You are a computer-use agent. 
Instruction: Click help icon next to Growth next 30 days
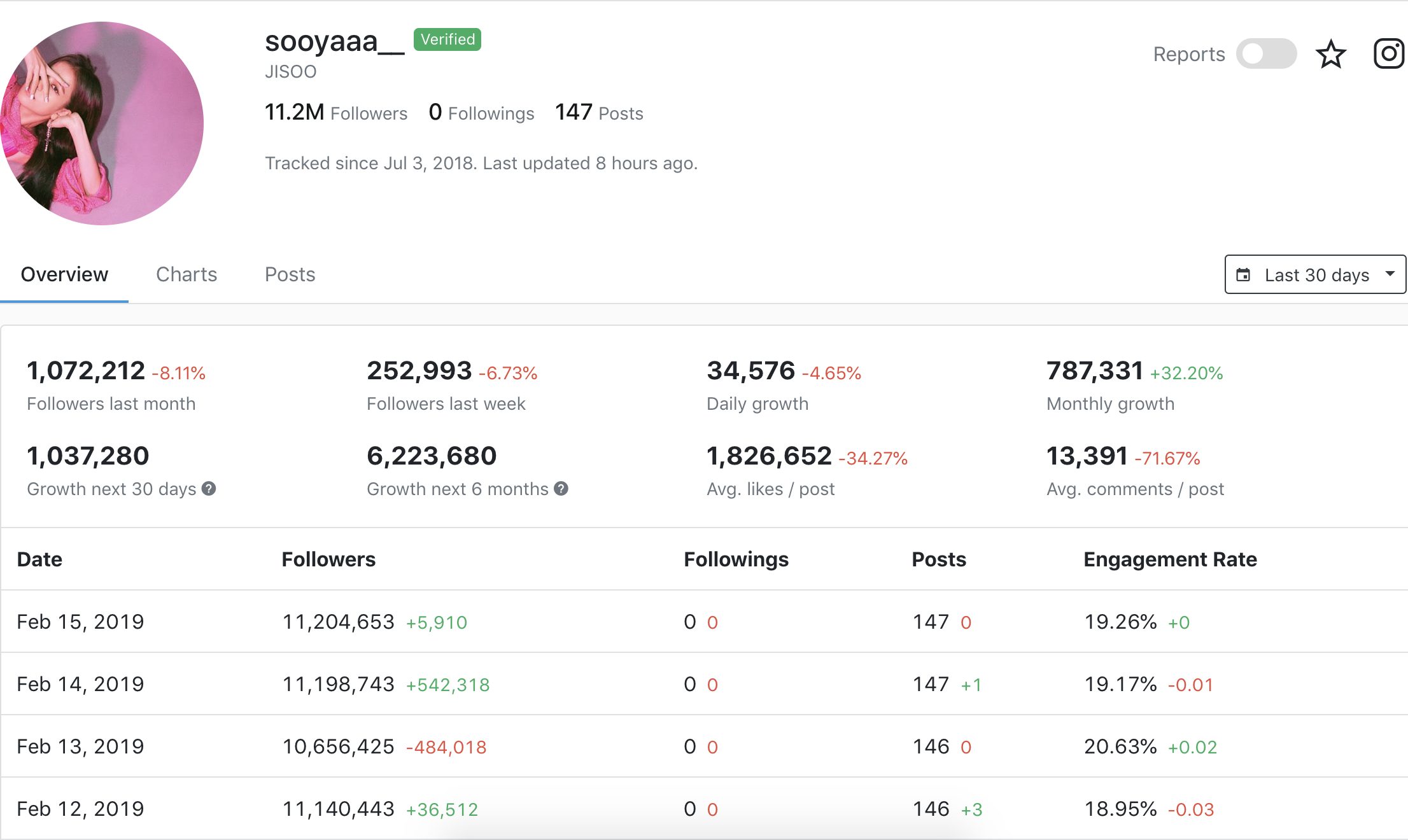(209, 489)
